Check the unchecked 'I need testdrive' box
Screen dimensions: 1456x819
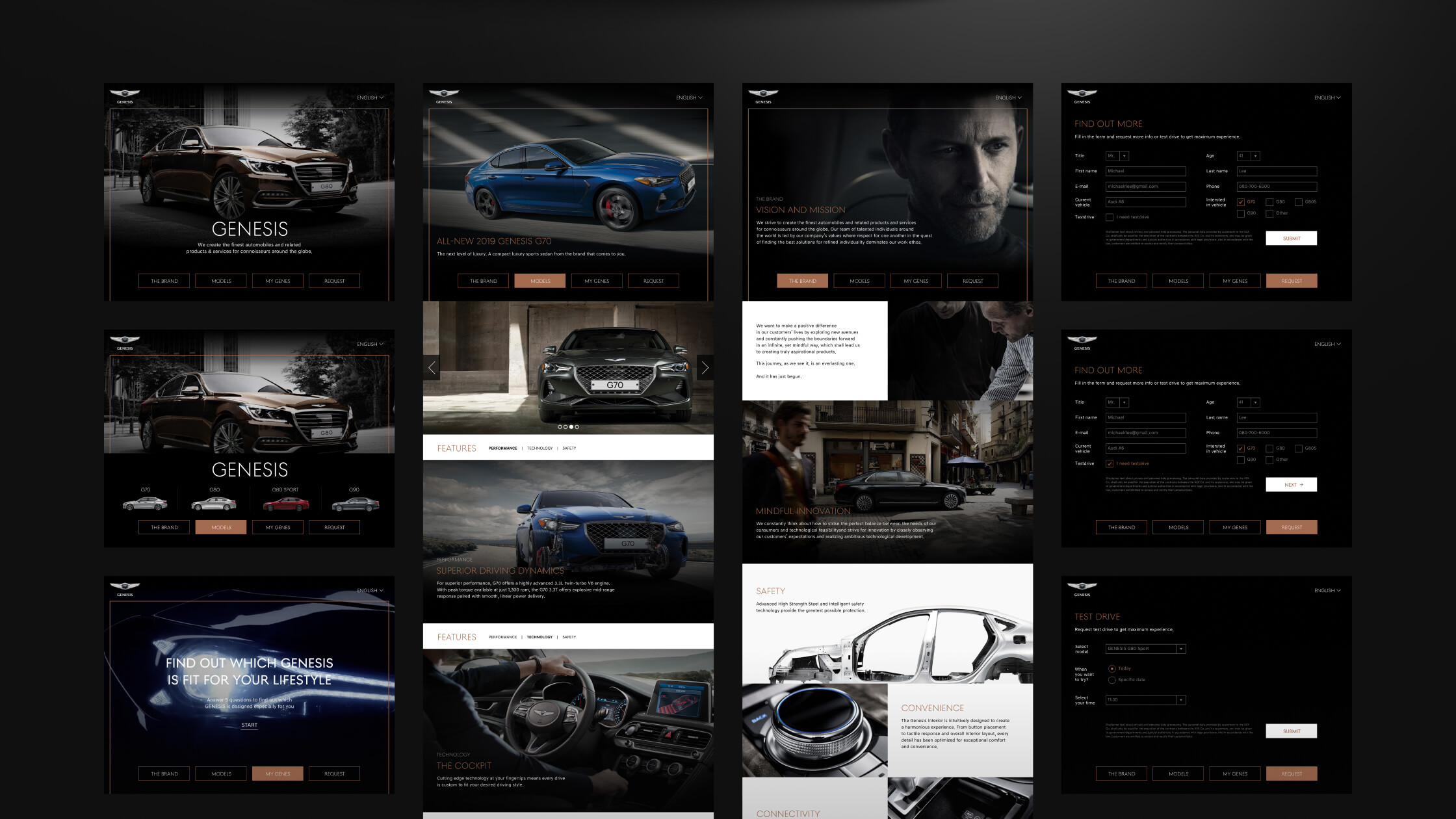pos(1110,217)
